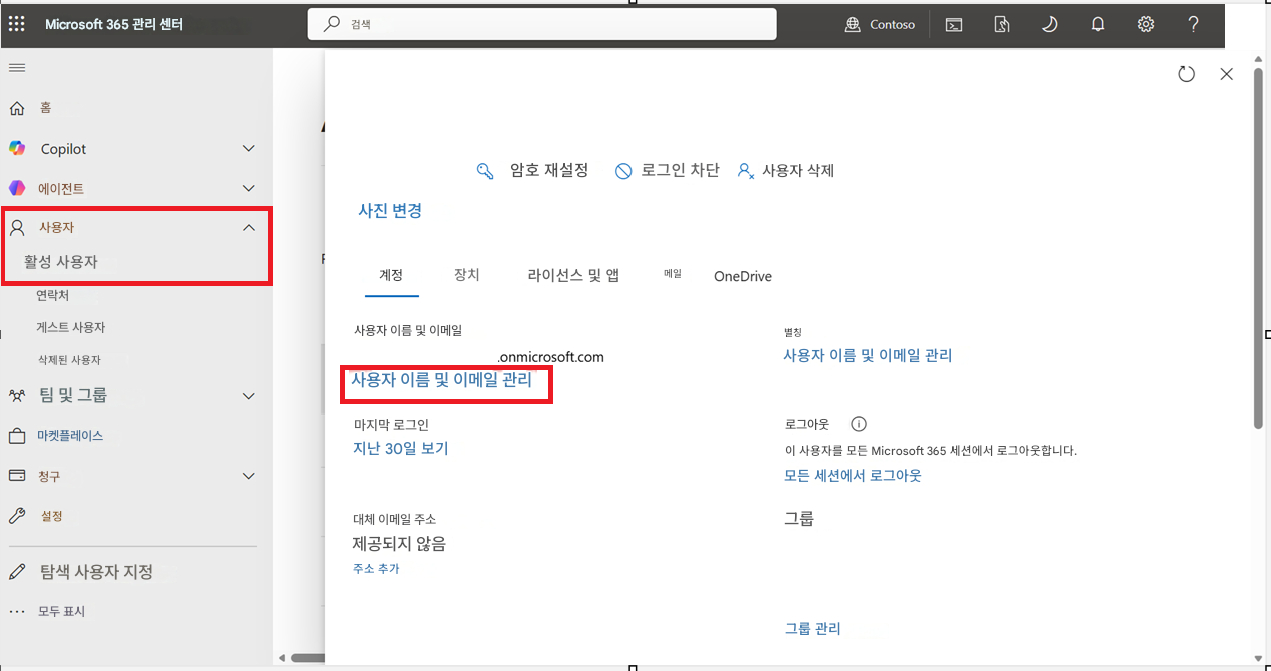Click the 모두 표시 ellipsis icon
This screenshot has width=1271, height=671.
pos(17,611)
